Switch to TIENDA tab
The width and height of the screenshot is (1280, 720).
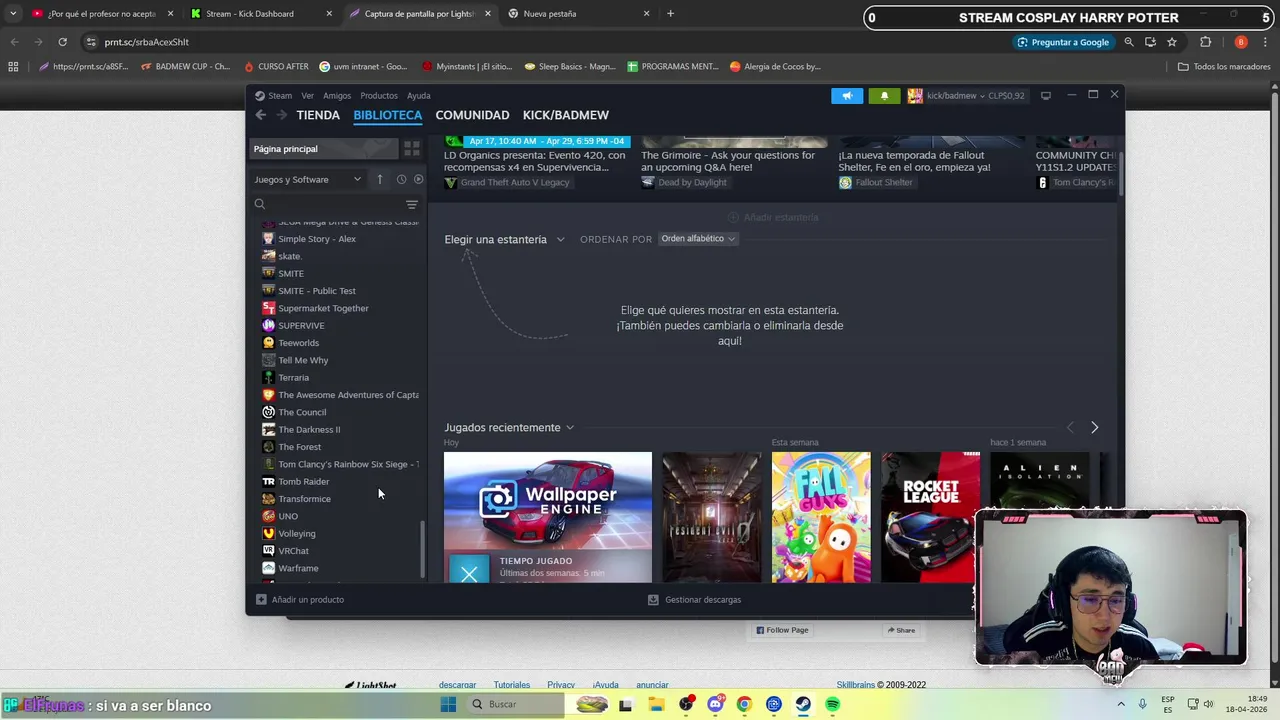pos(318,115)
